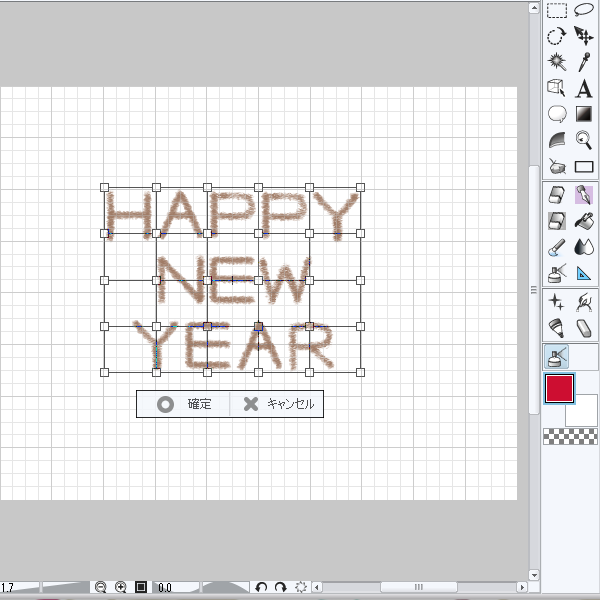Choose the transparent checkered color swatch
Screen dimensions: 600x600
[x=570, y=437]
